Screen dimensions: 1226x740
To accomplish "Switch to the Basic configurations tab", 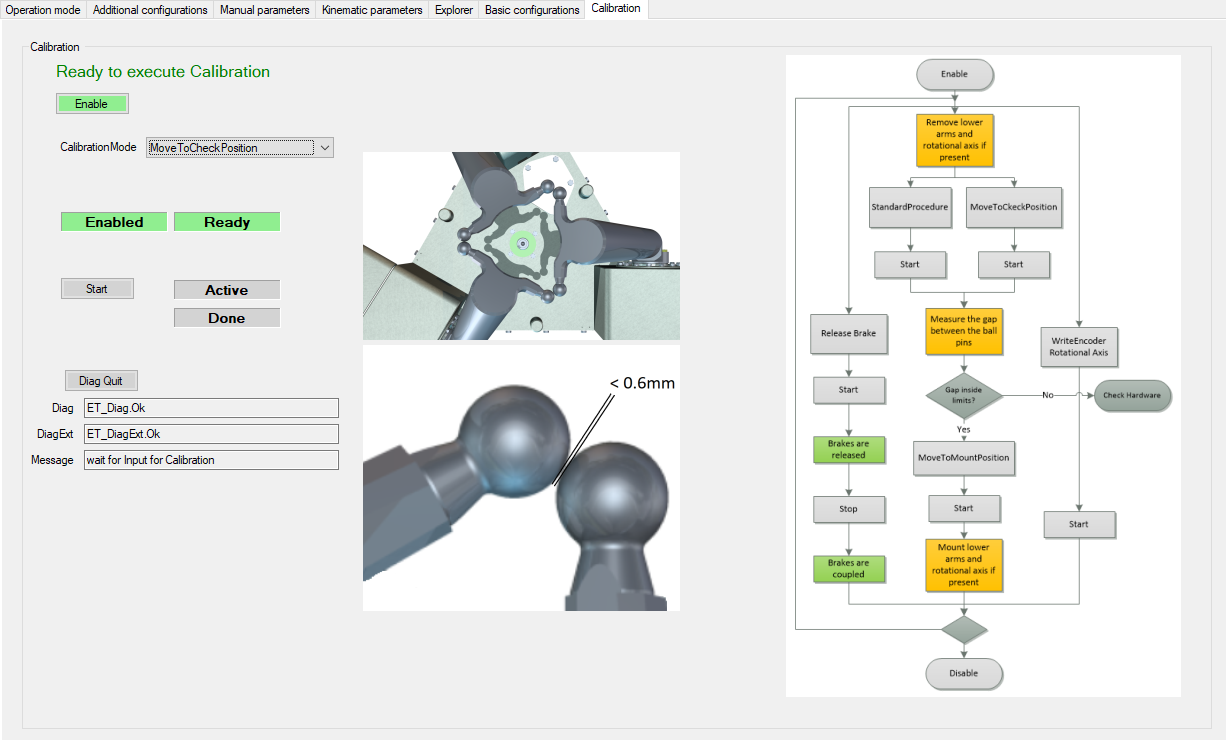I will [x=532, y=10].
